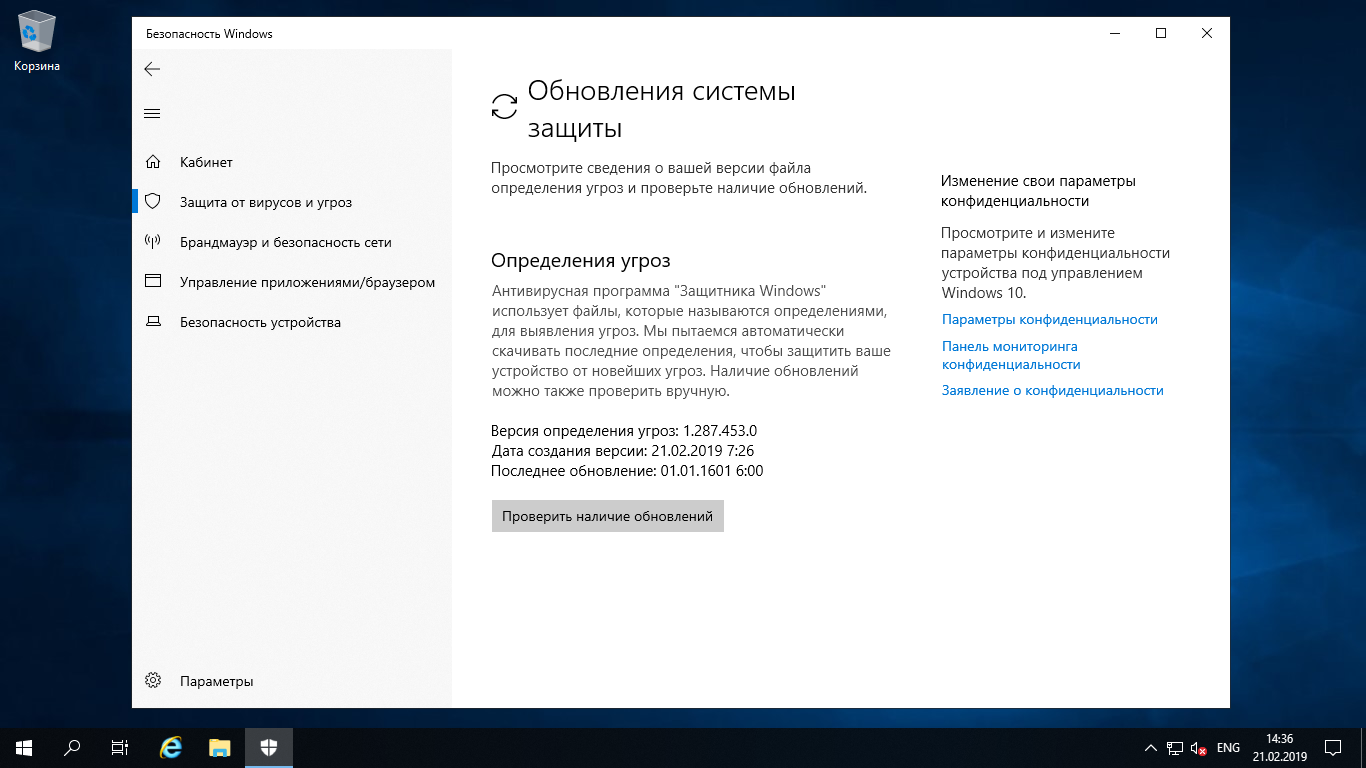Click the device security laptop icon
This screenshot has width=1366, height=768.
pos(153,322)
